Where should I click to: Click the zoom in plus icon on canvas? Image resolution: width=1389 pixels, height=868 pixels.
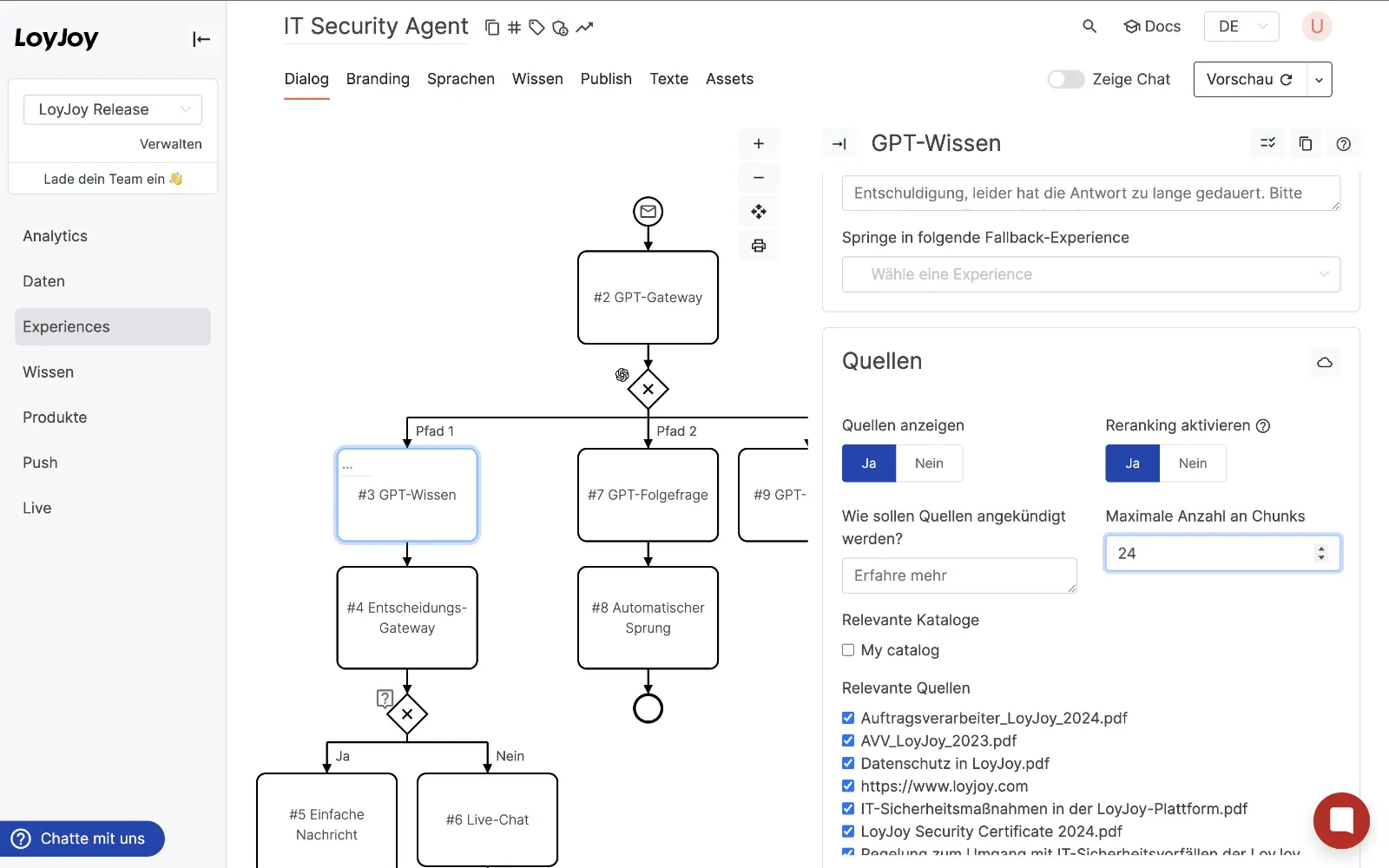pos(758,144)
